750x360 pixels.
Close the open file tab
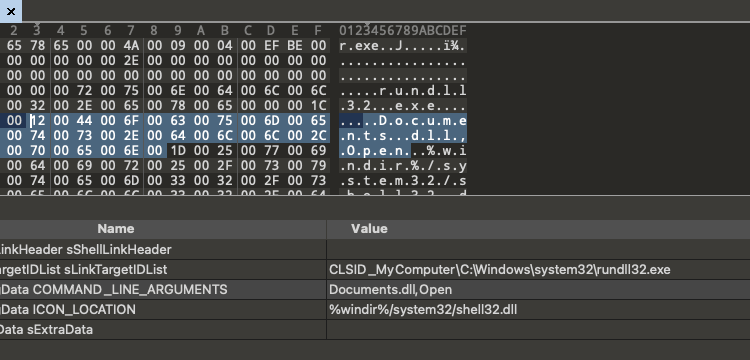coord(11,11)
